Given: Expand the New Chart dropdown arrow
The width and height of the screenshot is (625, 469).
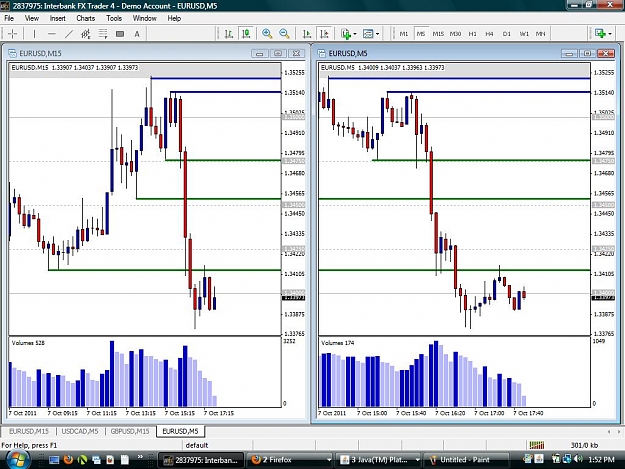Looking at the screenshot, I should pyautogui.click(x=610, y=34).
